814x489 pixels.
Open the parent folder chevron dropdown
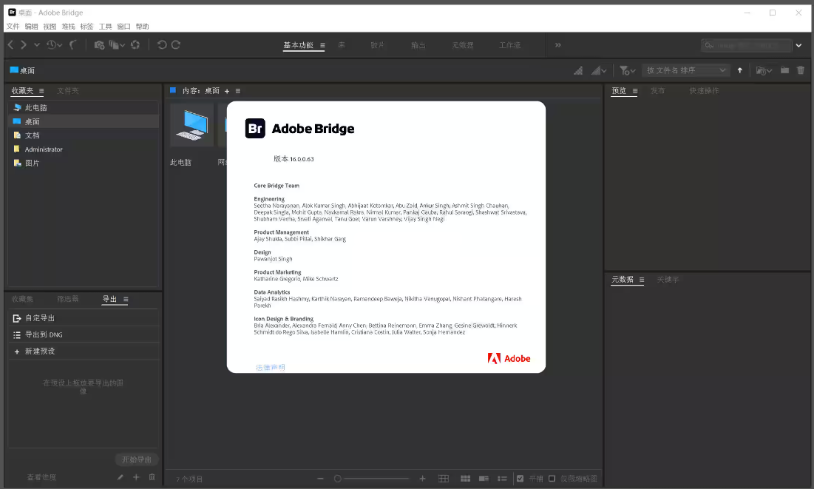(37, 45)
